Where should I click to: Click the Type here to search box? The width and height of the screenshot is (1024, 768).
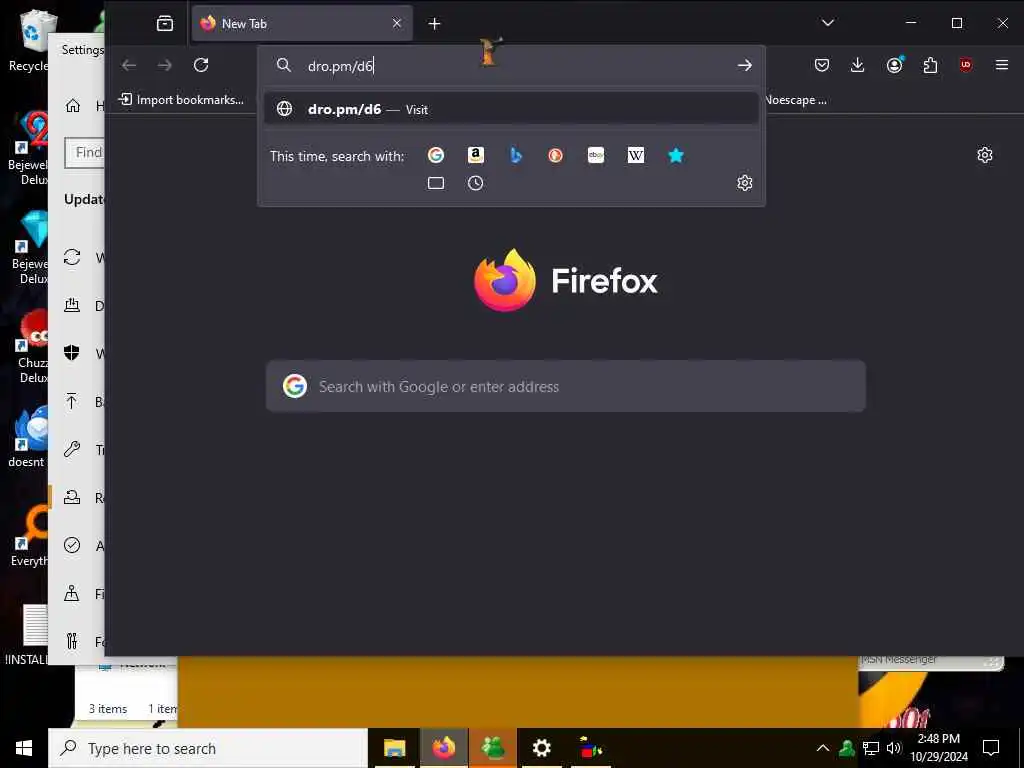208,748
